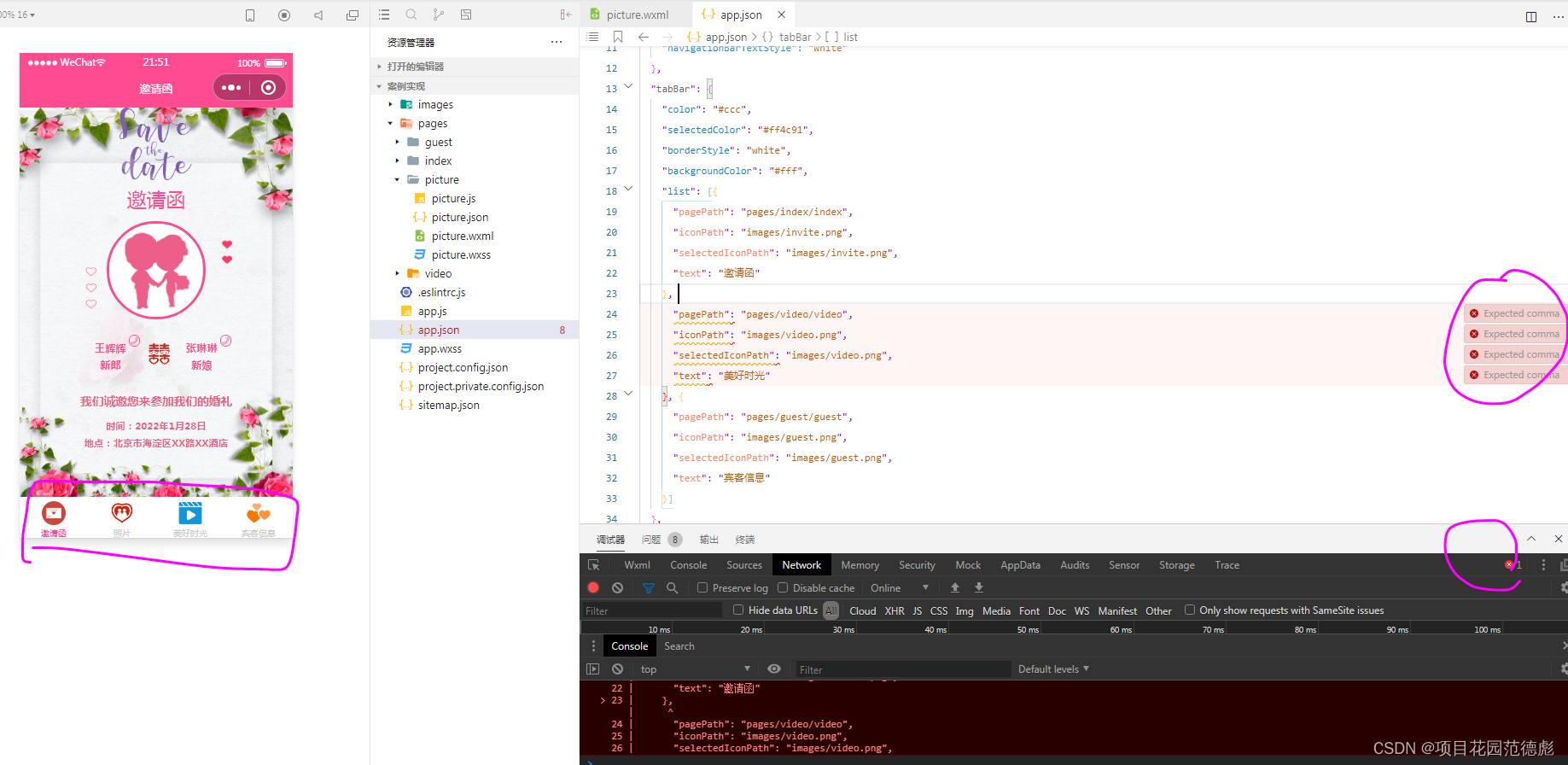Collapse the picture folder
The width and height of the screenshot is (1568, 765).
pyautogui.click(x=474, y=180)
